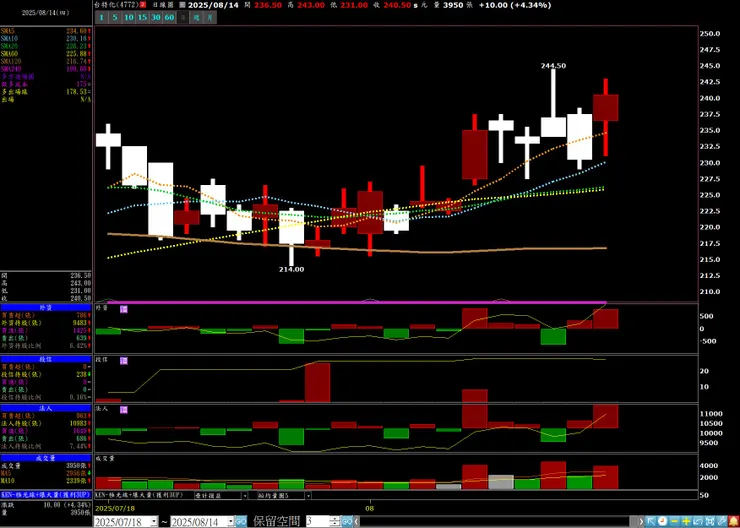The height and width of the screenshot is (528, 740).
Task: Click the undo curved arrow icon
Action: [698, 521]
